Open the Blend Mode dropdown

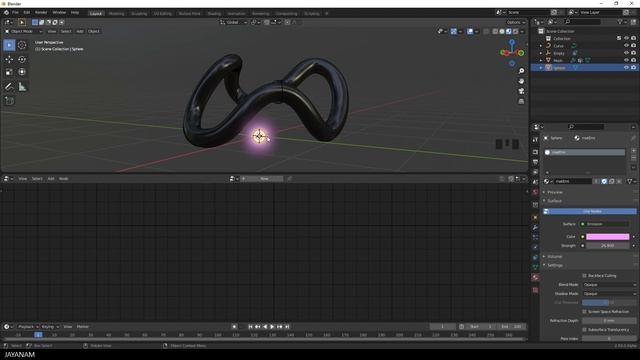(609, 285)
